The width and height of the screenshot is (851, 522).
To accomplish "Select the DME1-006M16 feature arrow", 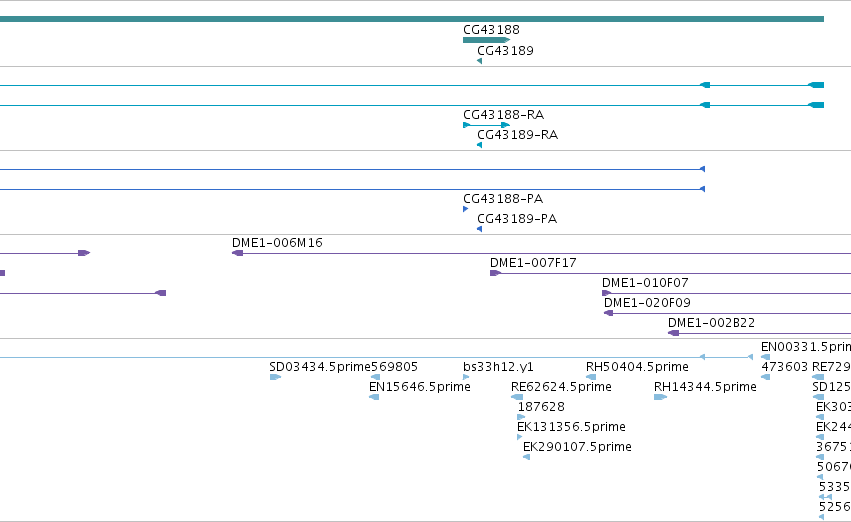I will 237,253.
